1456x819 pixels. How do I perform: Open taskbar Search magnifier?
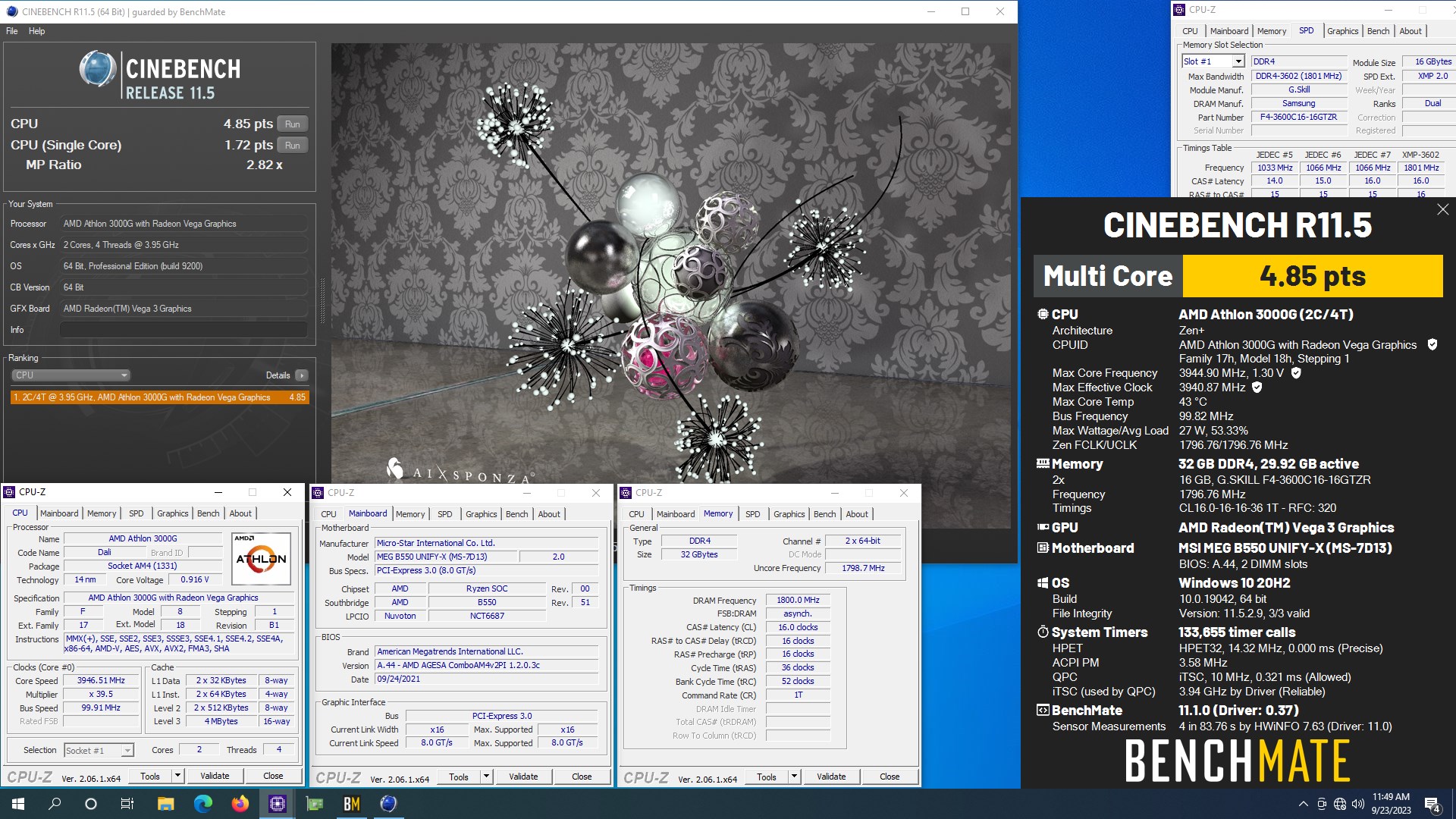(x=55, y=804)
